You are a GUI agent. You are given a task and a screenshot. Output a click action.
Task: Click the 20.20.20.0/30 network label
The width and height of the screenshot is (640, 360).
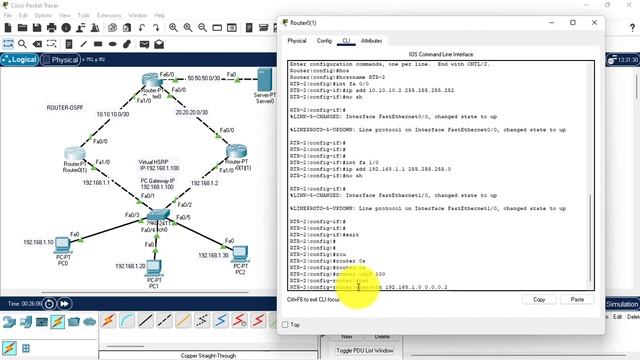pyautogui.click(x=191, y=112)
